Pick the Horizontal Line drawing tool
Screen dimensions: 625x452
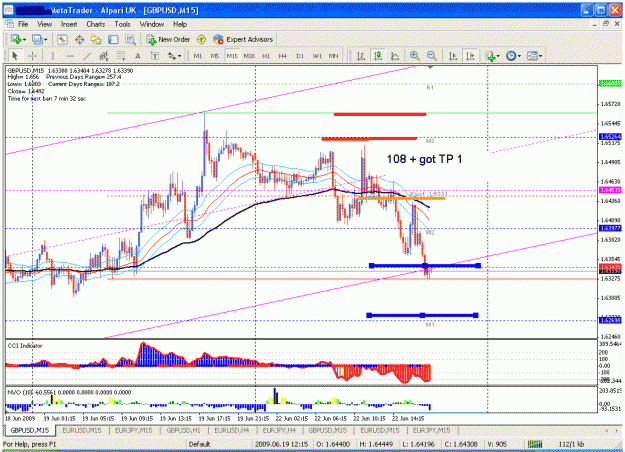pos(70,56)
